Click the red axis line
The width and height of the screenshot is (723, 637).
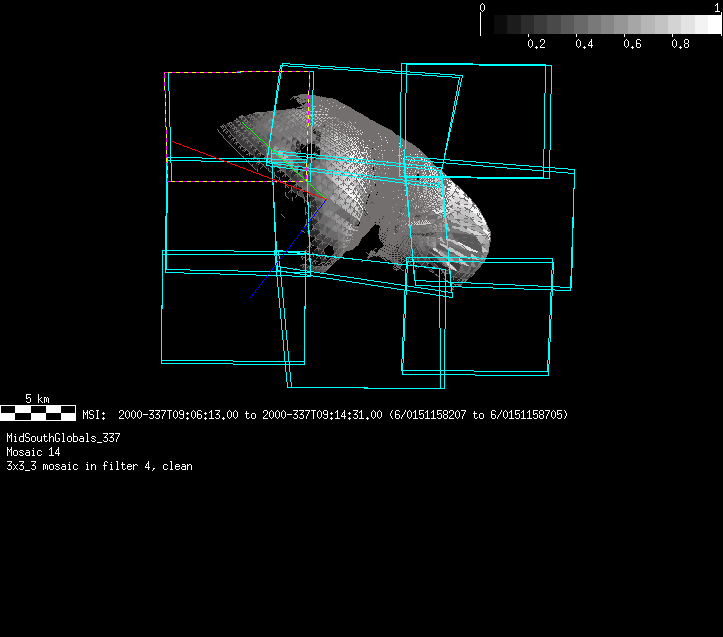[x=220, y=158]
